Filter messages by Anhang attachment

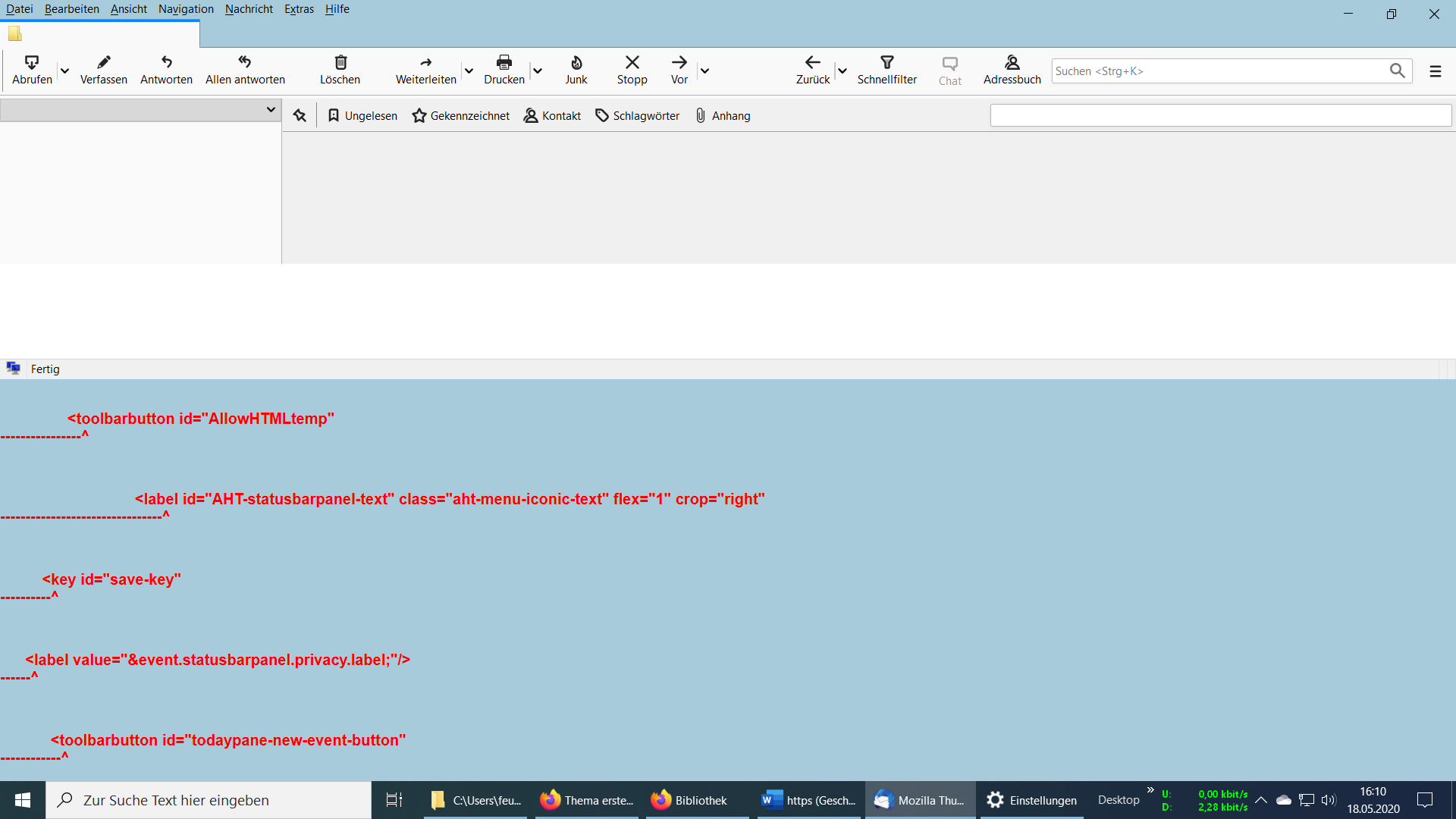point(722,116)
